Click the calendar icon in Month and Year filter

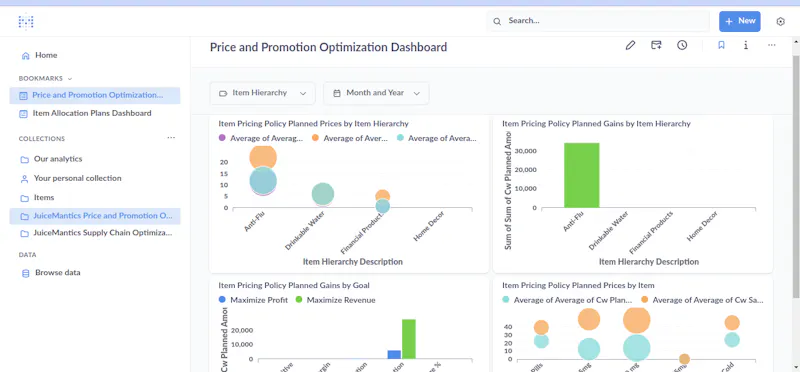click(x=337, y=93)
